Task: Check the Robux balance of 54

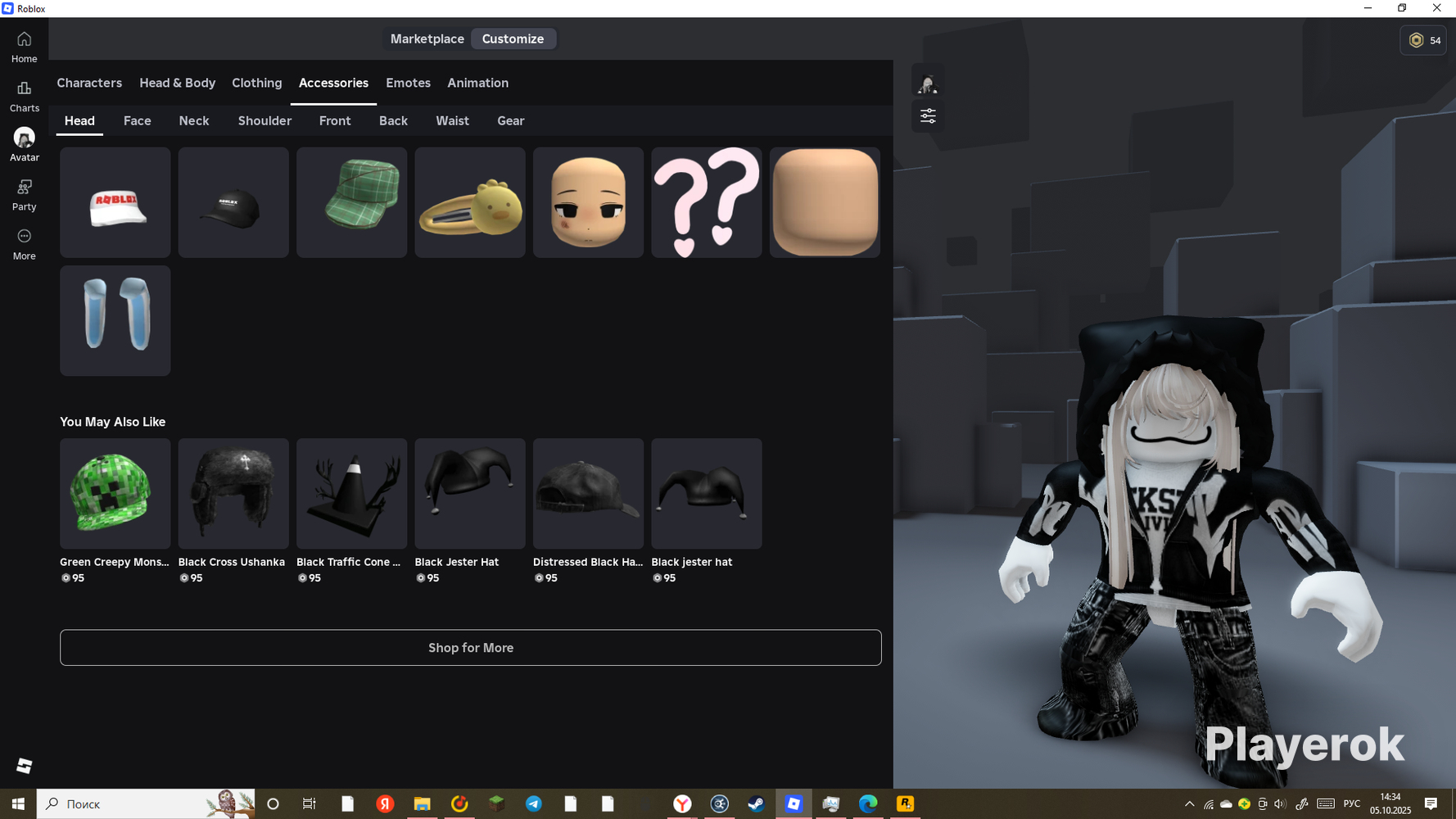Action: click(x=1423, y=40)
